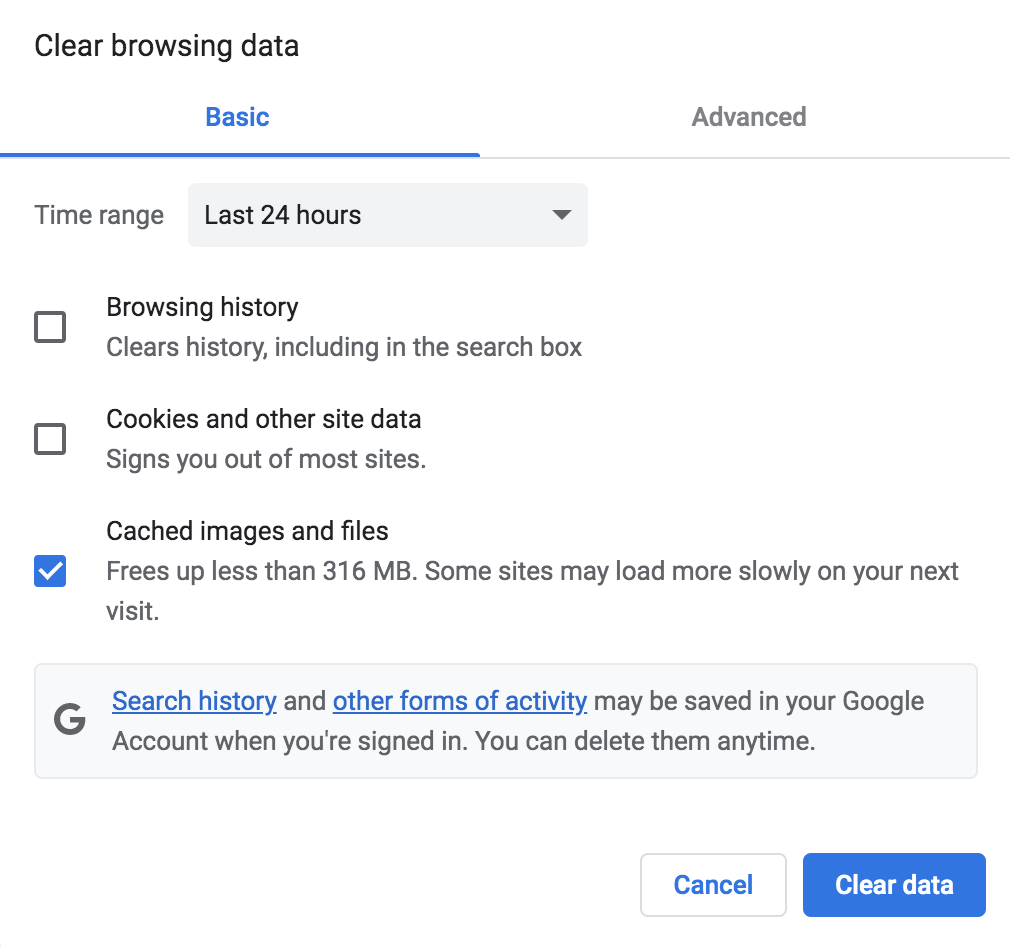Check Cookies and other site data

pos(49,439)
